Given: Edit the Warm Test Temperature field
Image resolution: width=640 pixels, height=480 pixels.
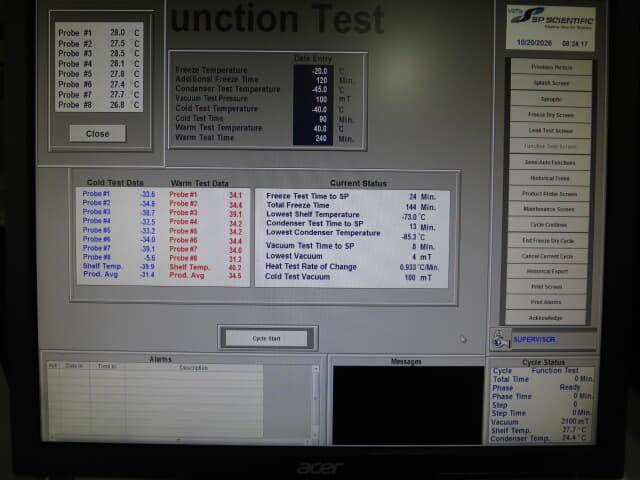Looking at the screenshot, I should coord(313,129).
